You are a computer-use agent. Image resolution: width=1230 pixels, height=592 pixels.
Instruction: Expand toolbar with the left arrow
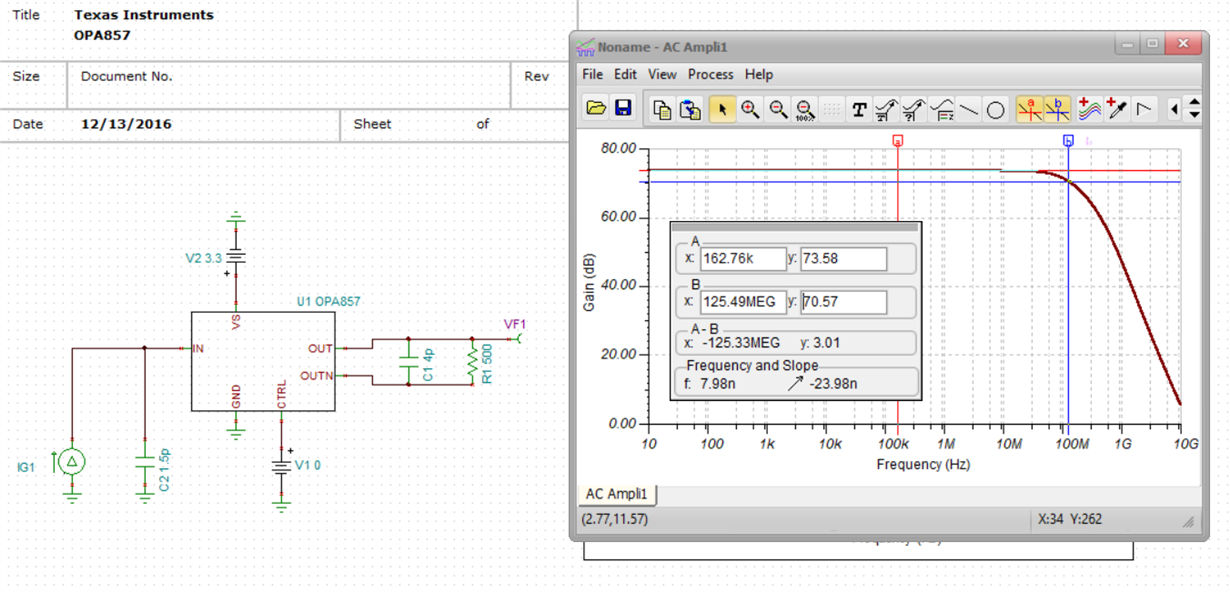point(1175,109)
